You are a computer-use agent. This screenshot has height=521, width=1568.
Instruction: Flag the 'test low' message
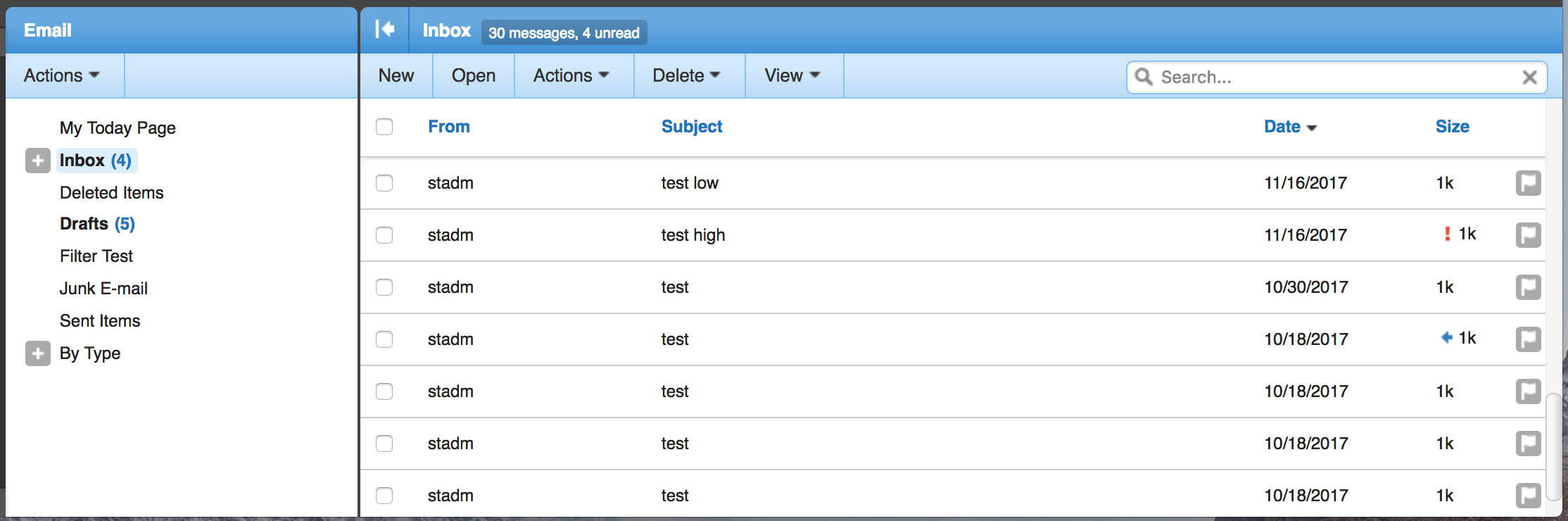point(1528,183)
